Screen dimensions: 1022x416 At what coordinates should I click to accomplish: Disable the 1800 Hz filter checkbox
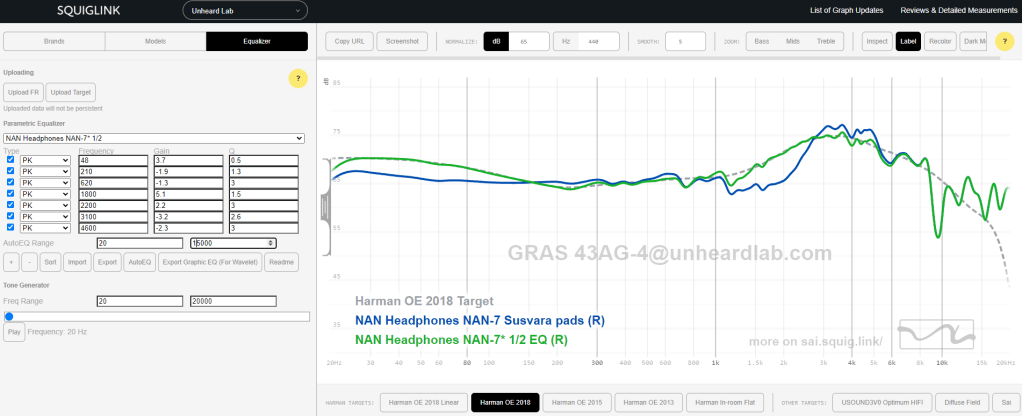(x=11, y=194)
